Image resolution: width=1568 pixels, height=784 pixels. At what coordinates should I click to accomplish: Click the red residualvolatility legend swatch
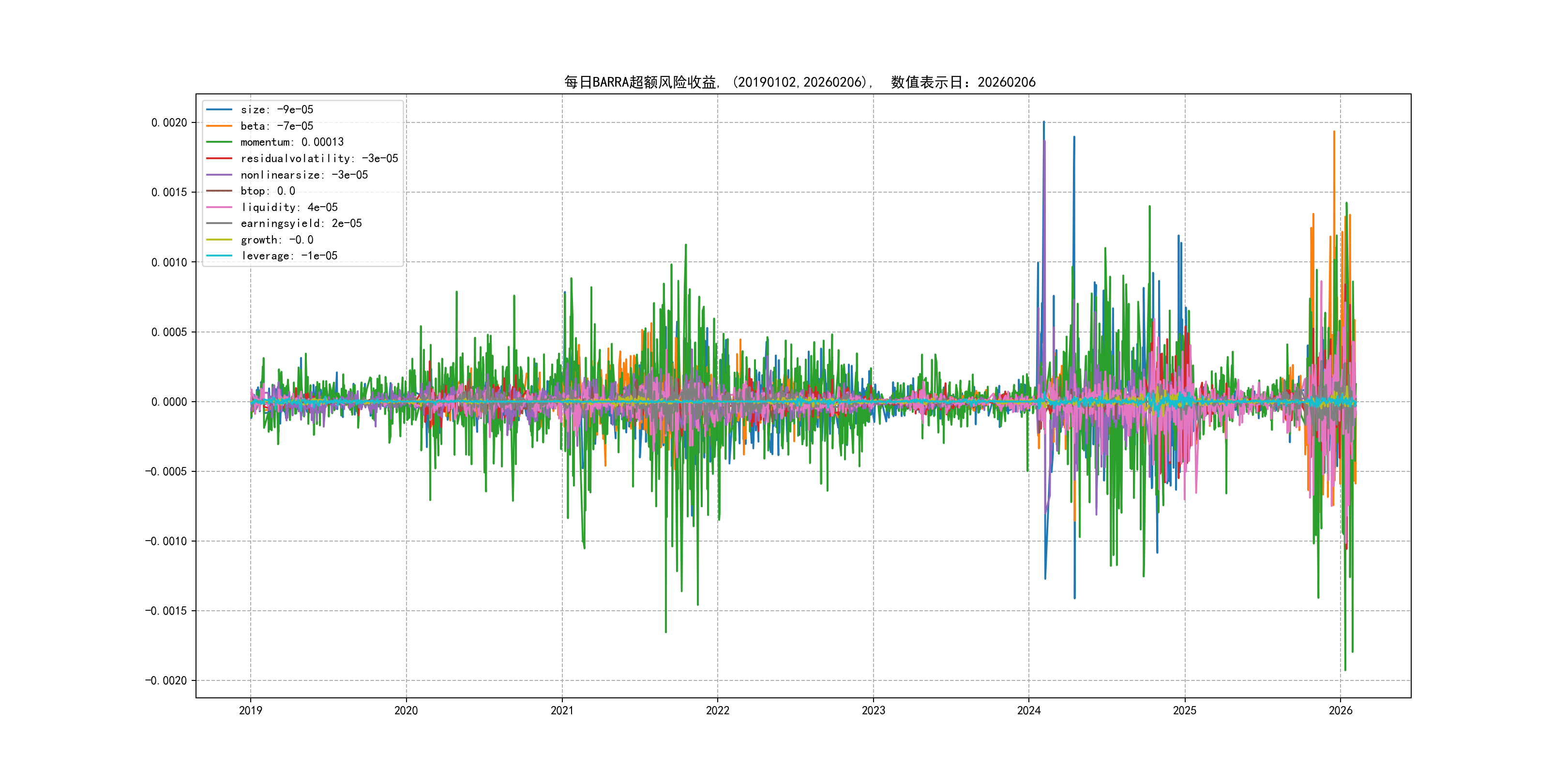219,158
